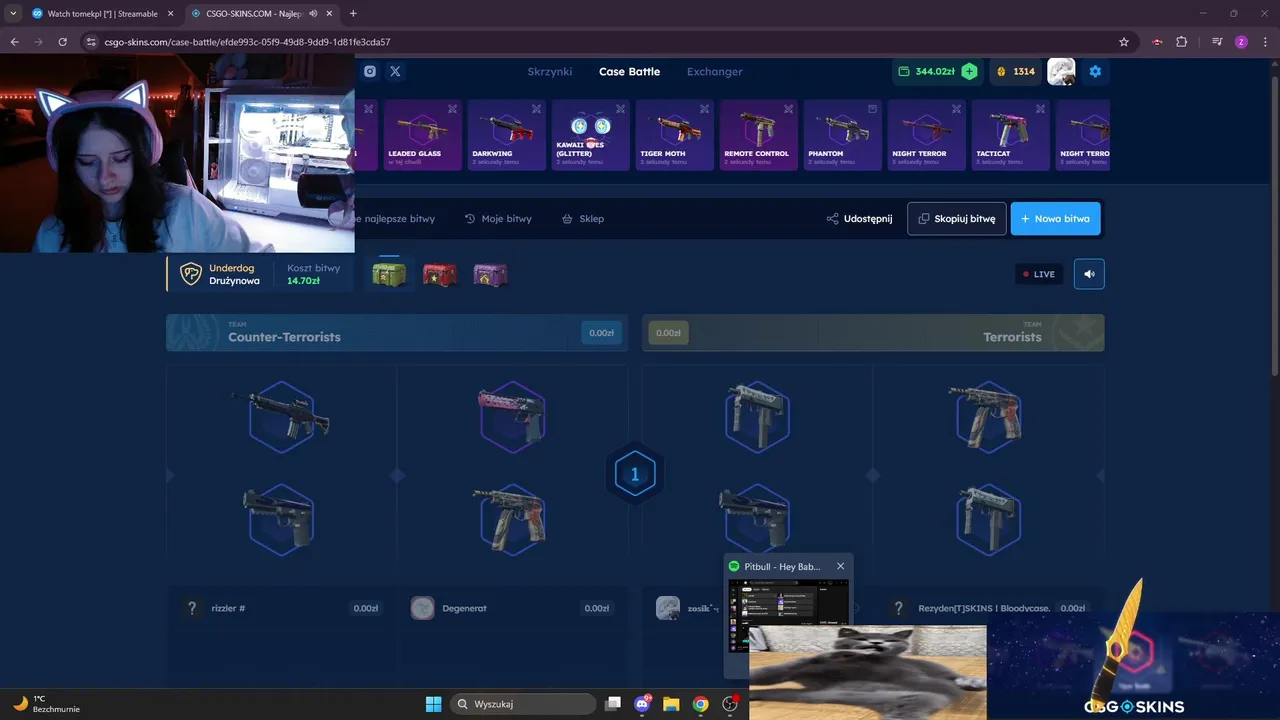
Task: Open the weather widget Bezchmurnie
Action: 47,704
